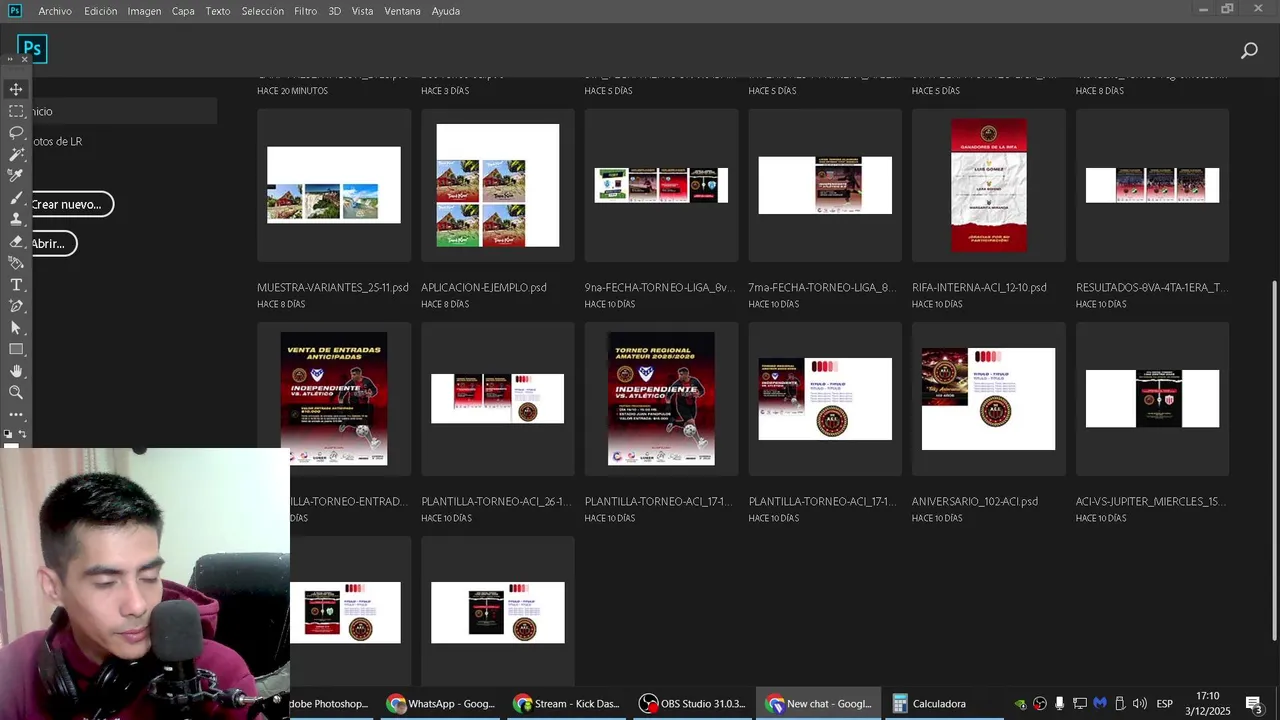Click the ESP language indicator

coord(1165,704)
